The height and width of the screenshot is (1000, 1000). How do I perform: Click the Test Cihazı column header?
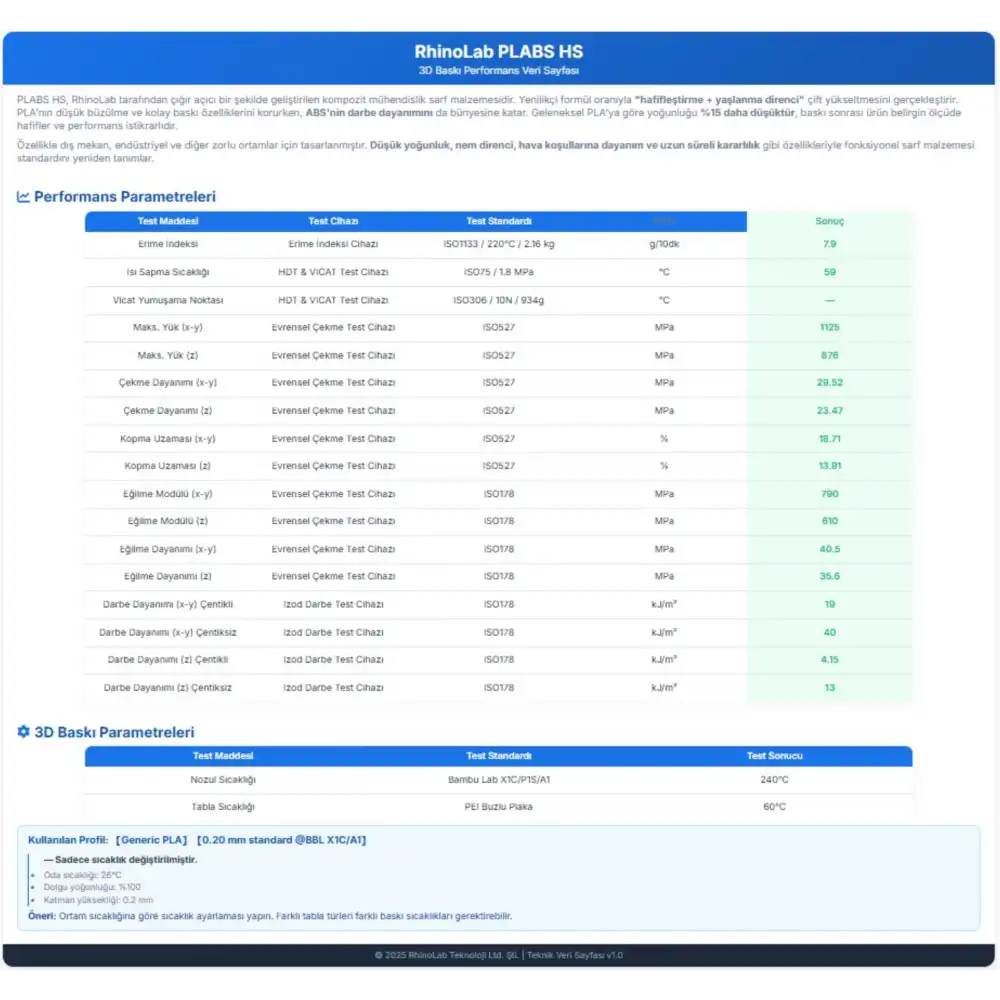[333, 221]
